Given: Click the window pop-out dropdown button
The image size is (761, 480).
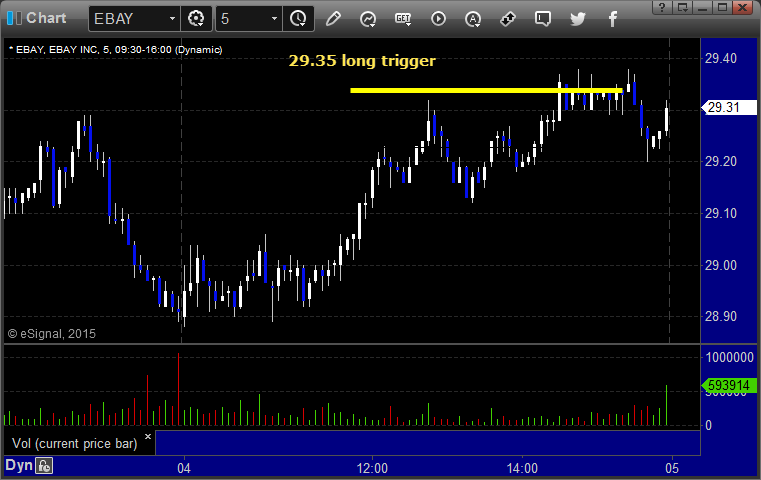Looking at the screenshot, I should point(682,7).
